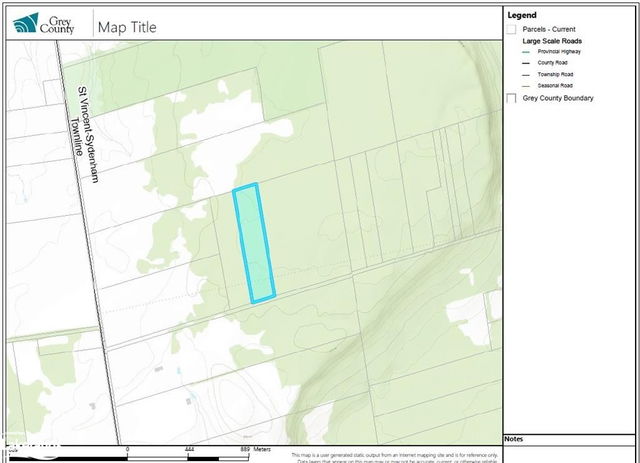The image size is (640, 463).
Task: Click the Notes heading
Action: click(x=513, y=439)
